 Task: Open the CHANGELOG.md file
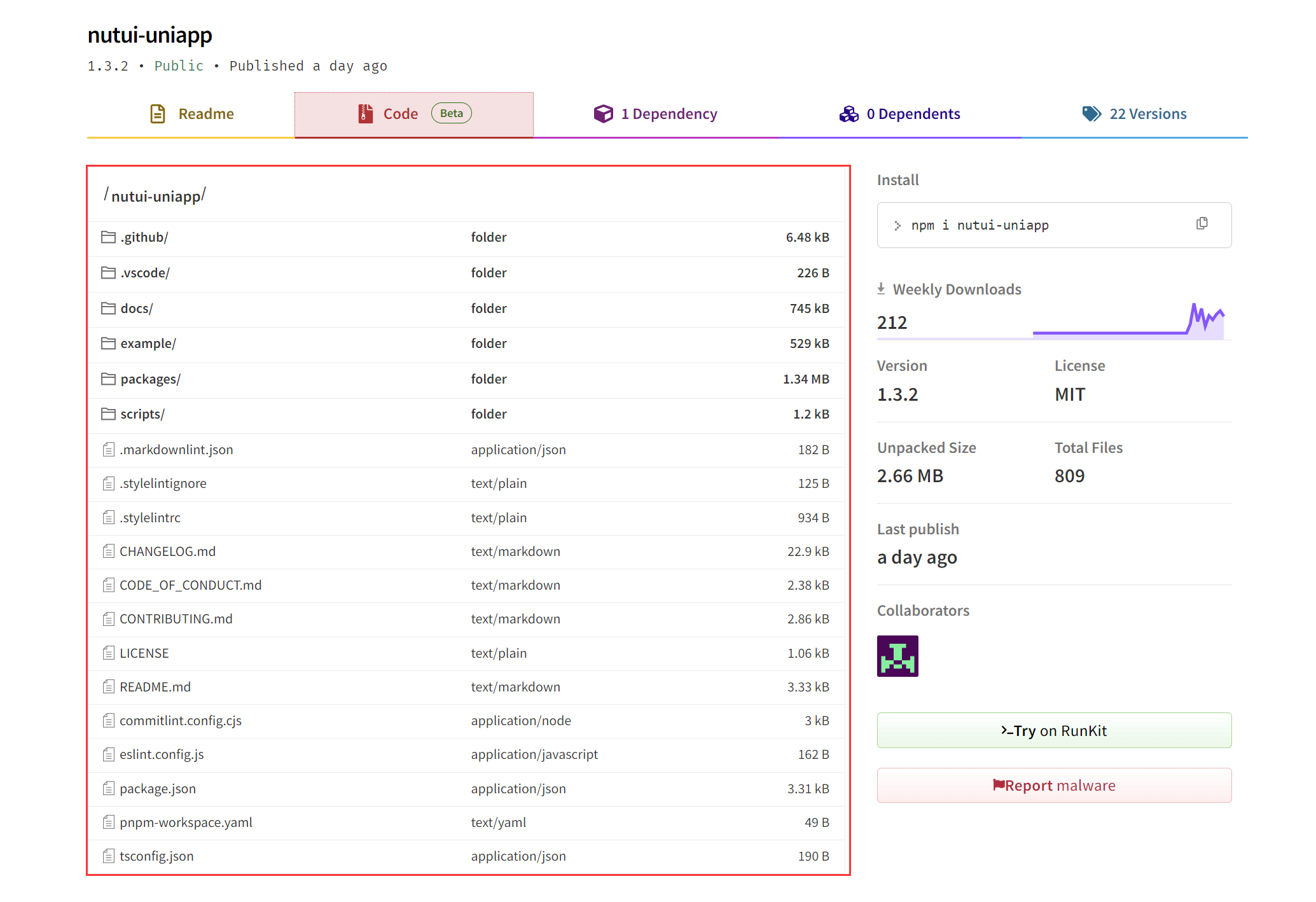pyautogui.click(x=167, y=551)
